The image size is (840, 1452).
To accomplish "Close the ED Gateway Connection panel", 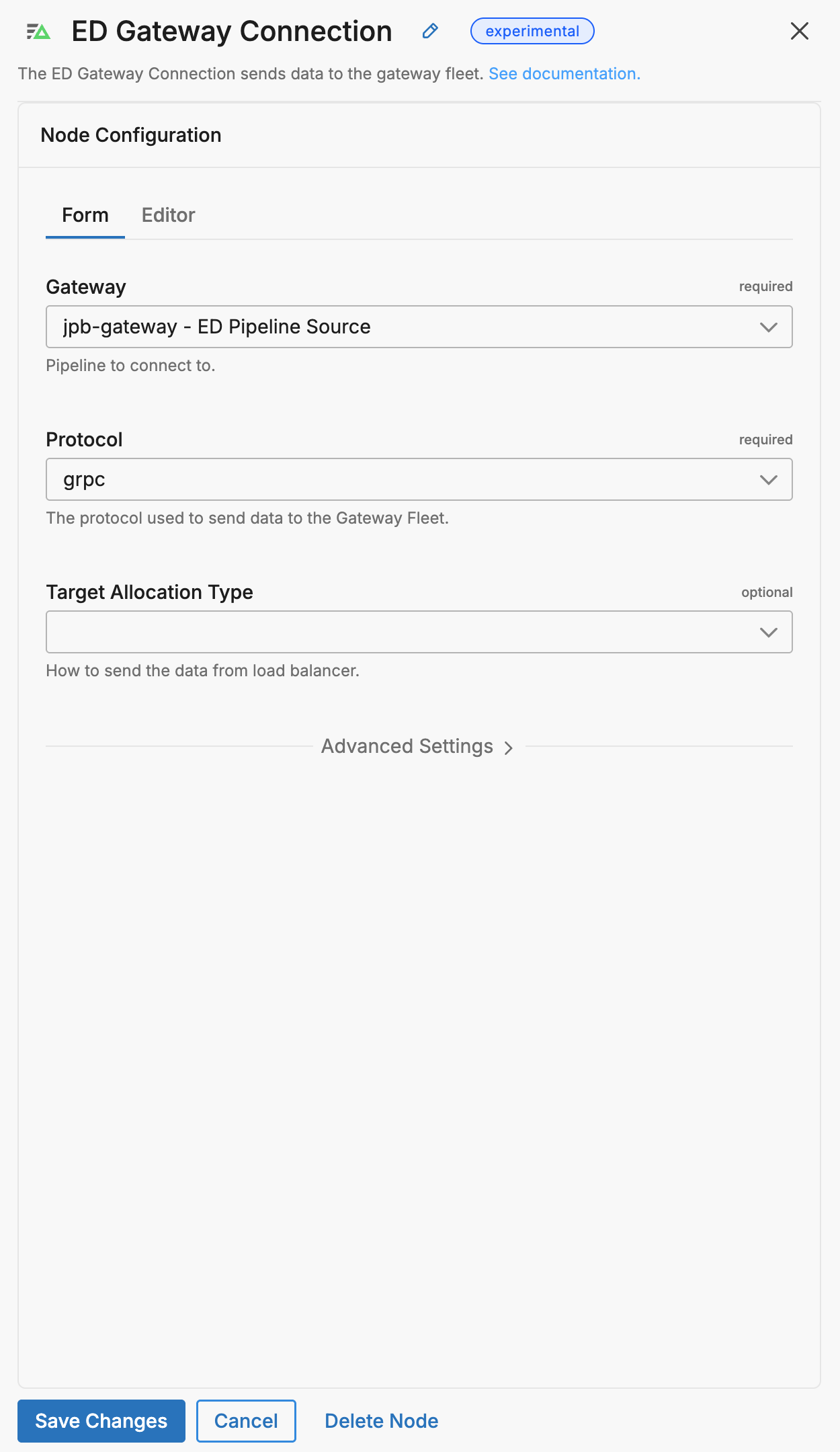I will pos(800,31).
